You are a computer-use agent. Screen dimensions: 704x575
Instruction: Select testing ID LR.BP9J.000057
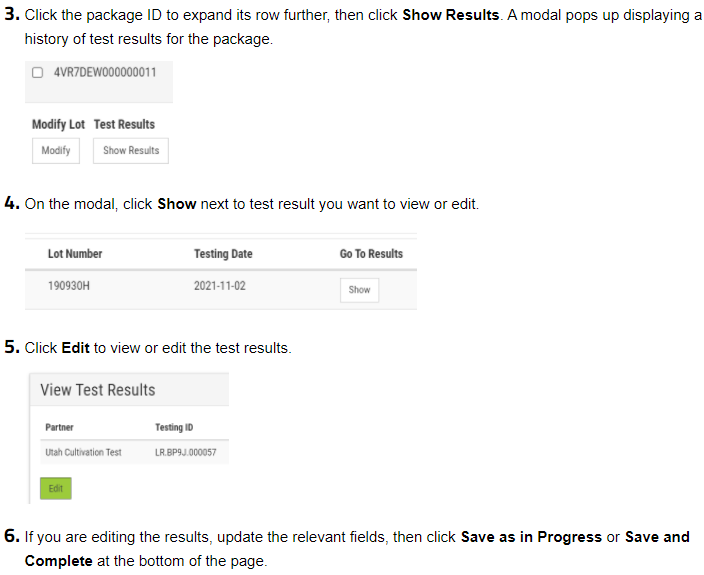point(185,452)
